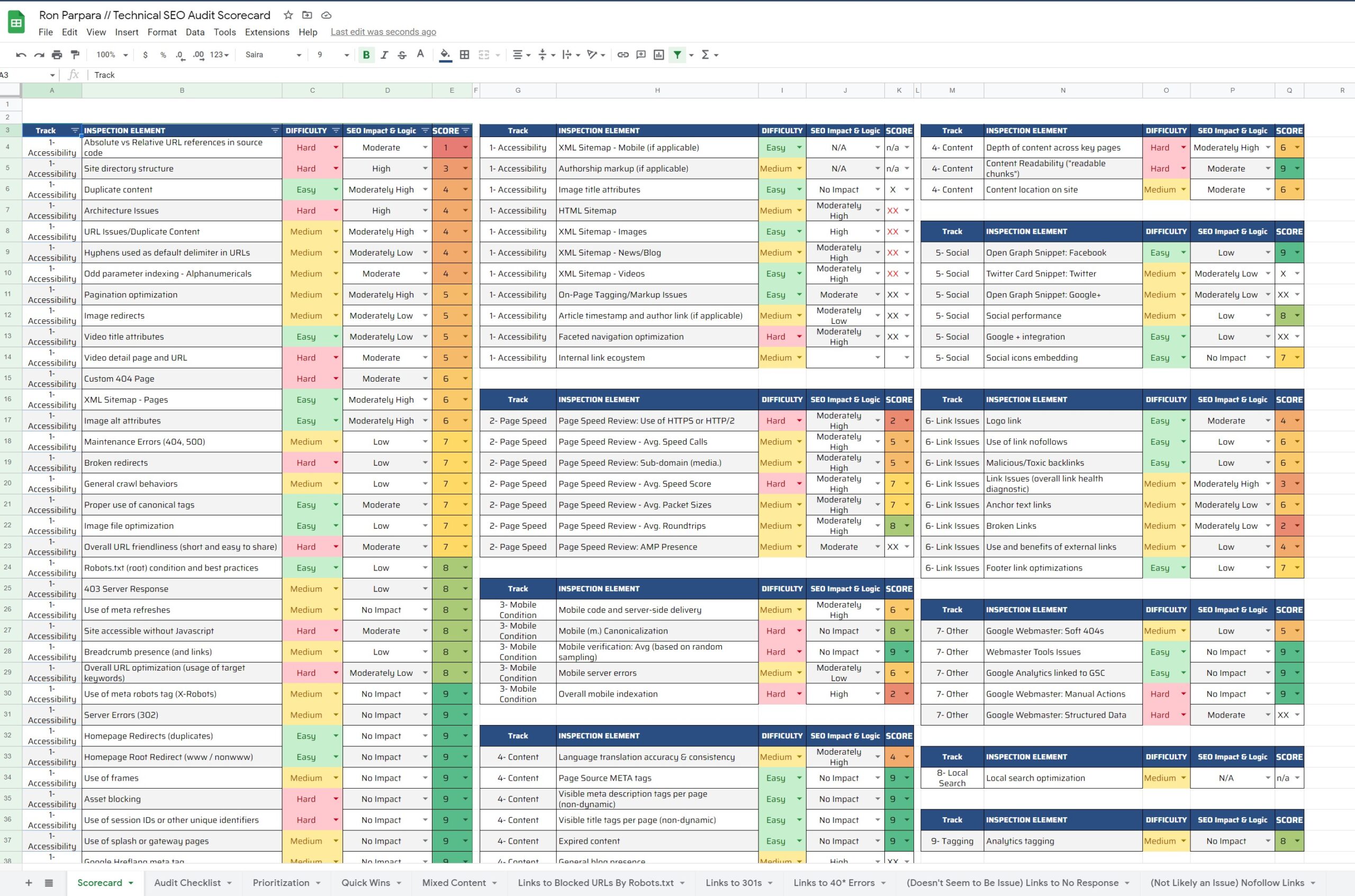Check the cloud save status icon
Image resolution: width=1355 pixels, height=896 pixels.
(327, 15)
